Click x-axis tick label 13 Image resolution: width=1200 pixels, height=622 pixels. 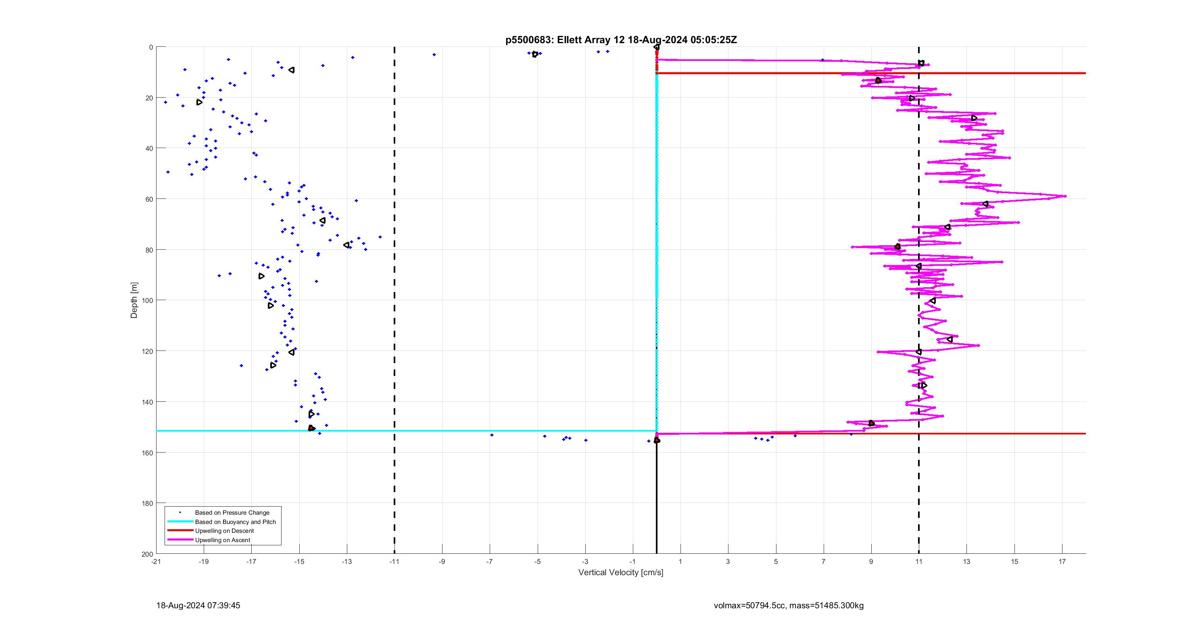coord(967,562)
